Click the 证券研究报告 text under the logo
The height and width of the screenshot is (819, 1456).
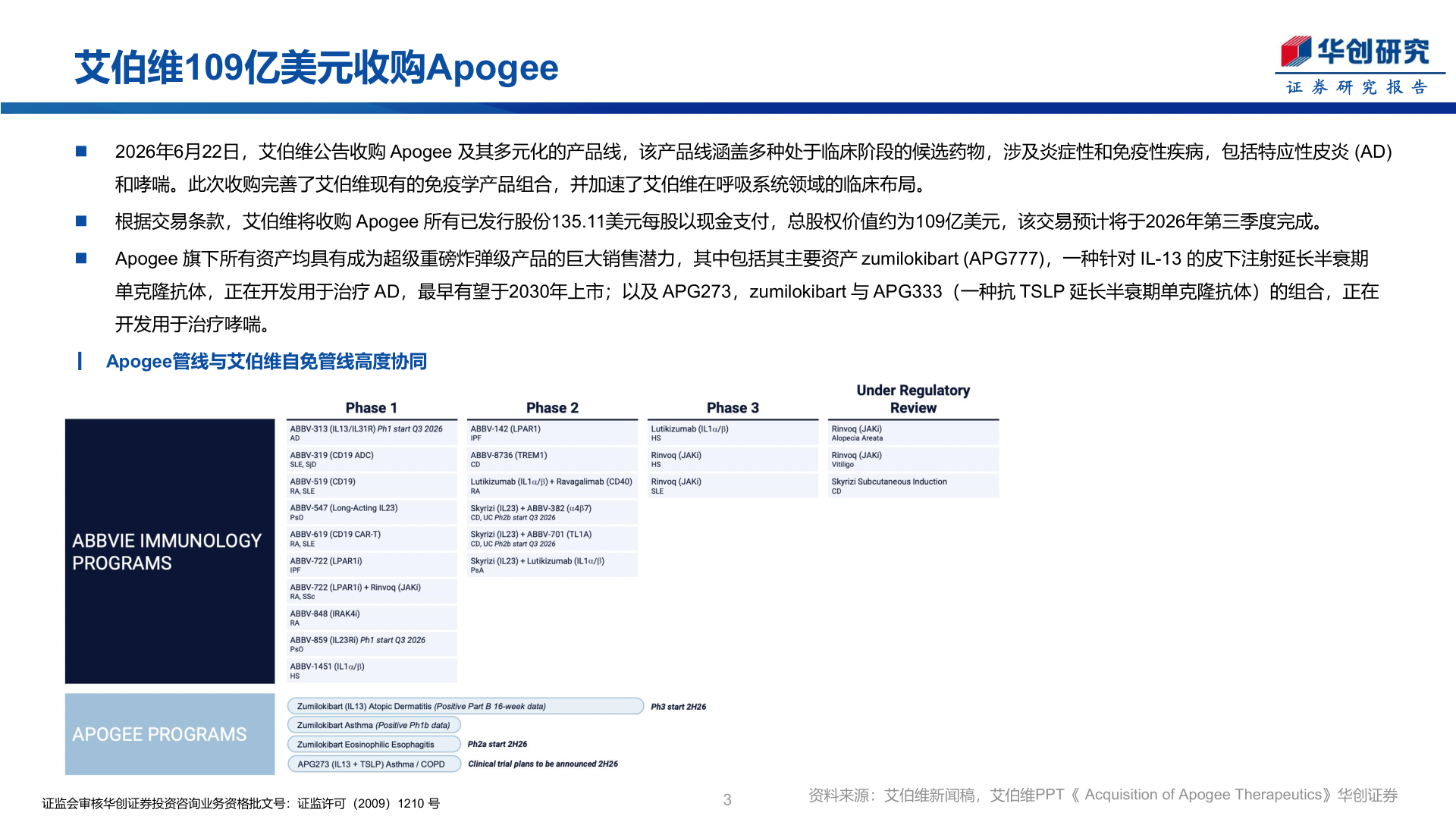1357,87
